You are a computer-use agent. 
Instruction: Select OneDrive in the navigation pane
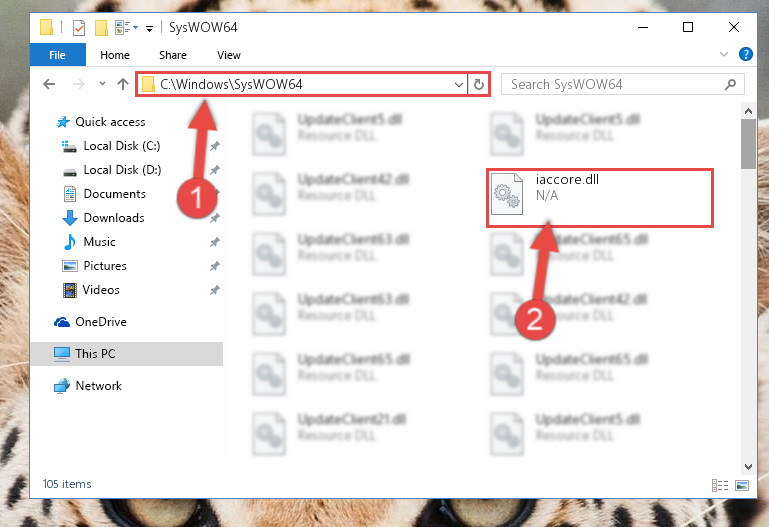coord(101,322)
